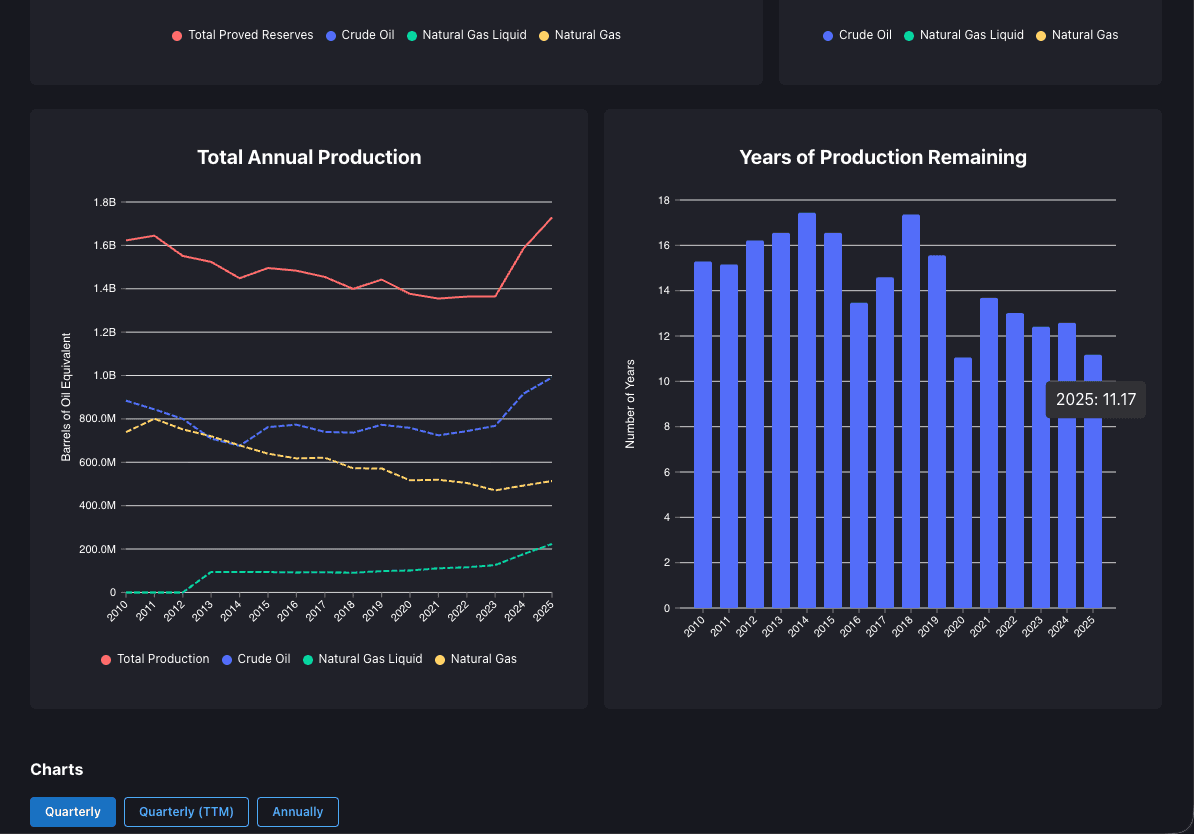Click the red Total Production legend dot
Viewport: 1194px width, 834px height.
point(106,660)
